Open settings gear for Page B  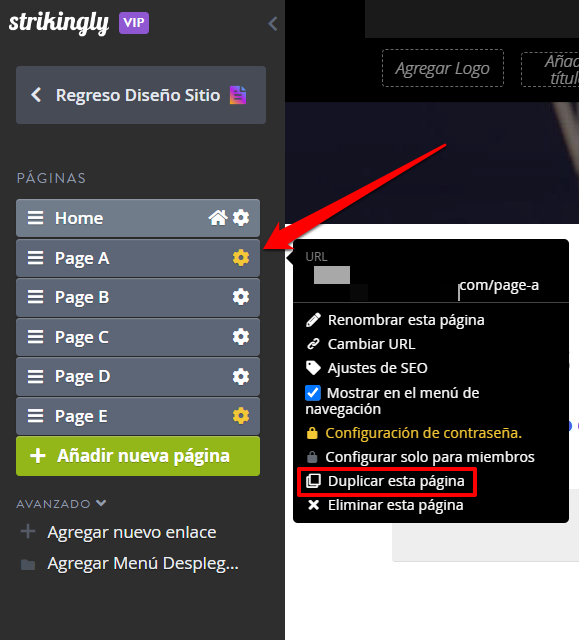point(241,297)
